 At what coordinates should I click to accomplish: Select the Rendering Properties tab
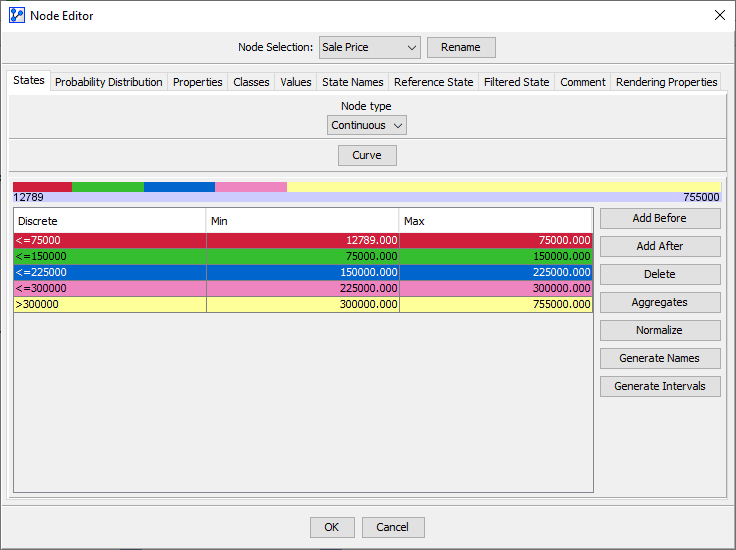(x=666, y=82)
